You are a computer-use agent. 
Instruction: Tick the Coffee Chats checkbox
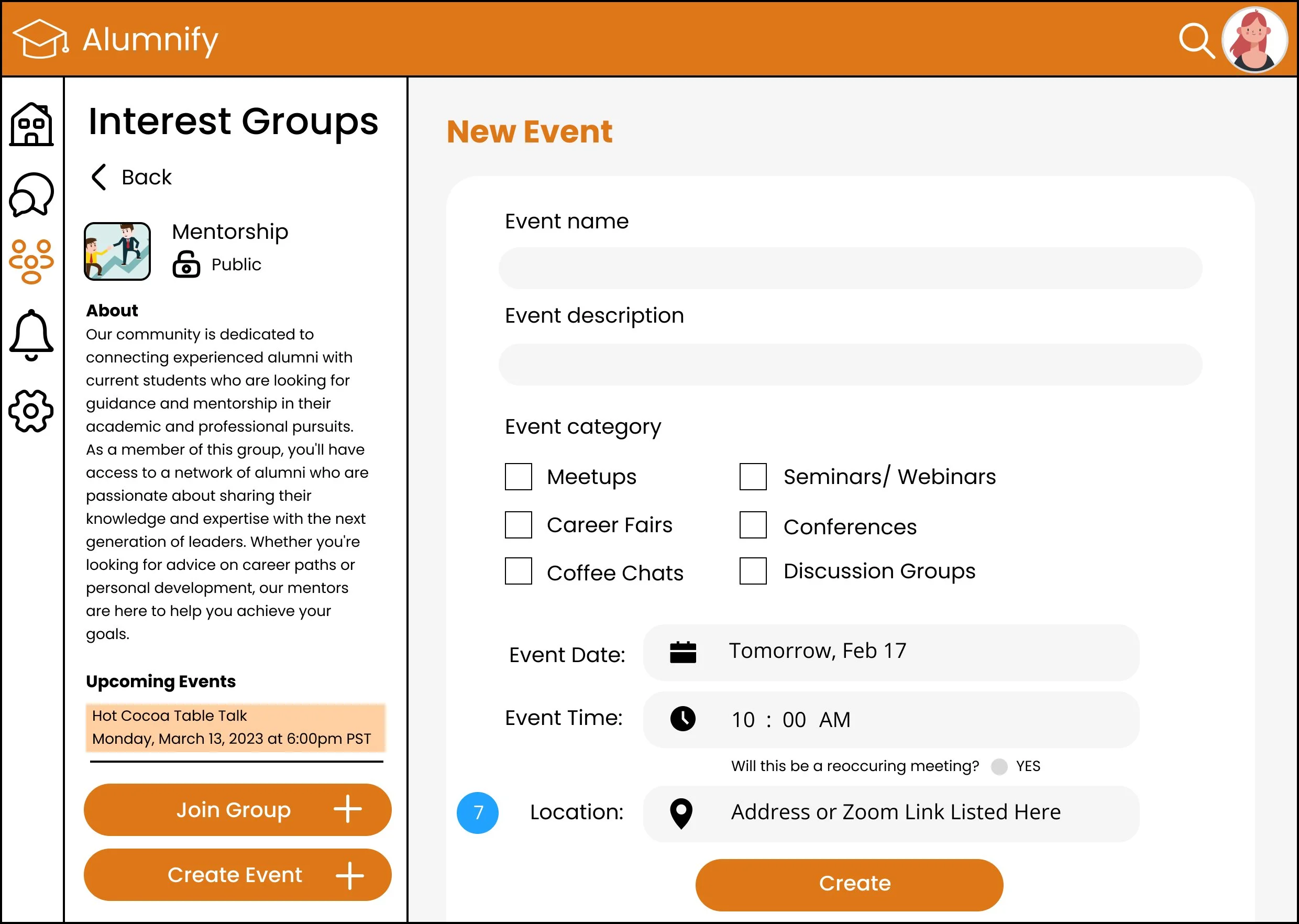pos(518,570)
